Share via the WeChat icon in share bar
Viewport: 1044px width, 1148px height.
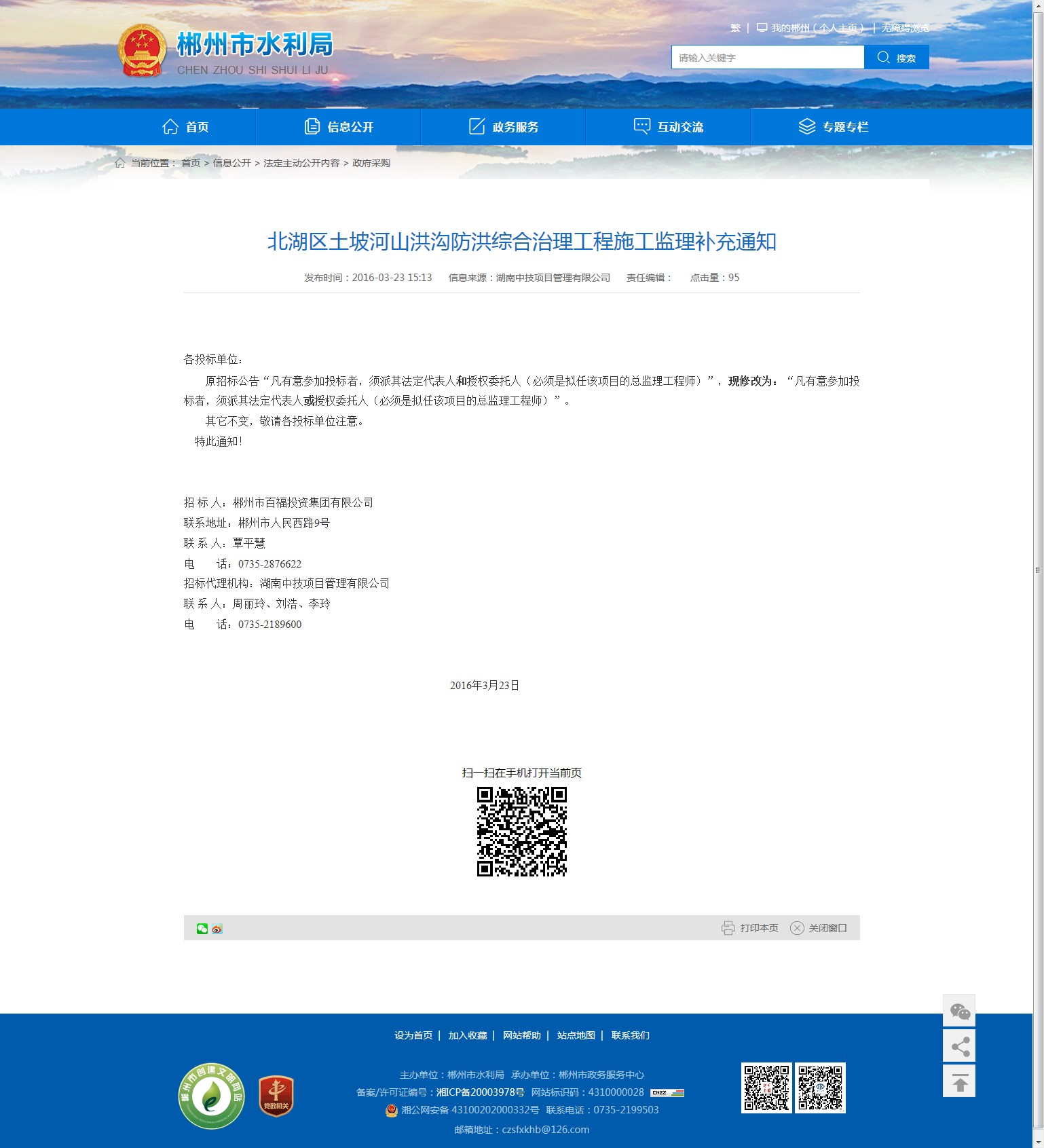(202, 929)
